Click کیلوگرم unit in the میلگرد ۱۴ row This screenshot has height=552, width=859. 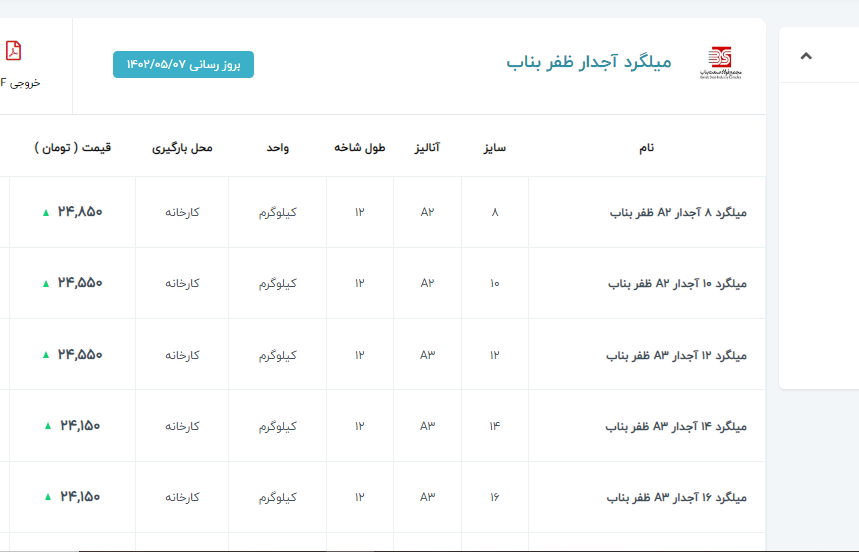278,426
